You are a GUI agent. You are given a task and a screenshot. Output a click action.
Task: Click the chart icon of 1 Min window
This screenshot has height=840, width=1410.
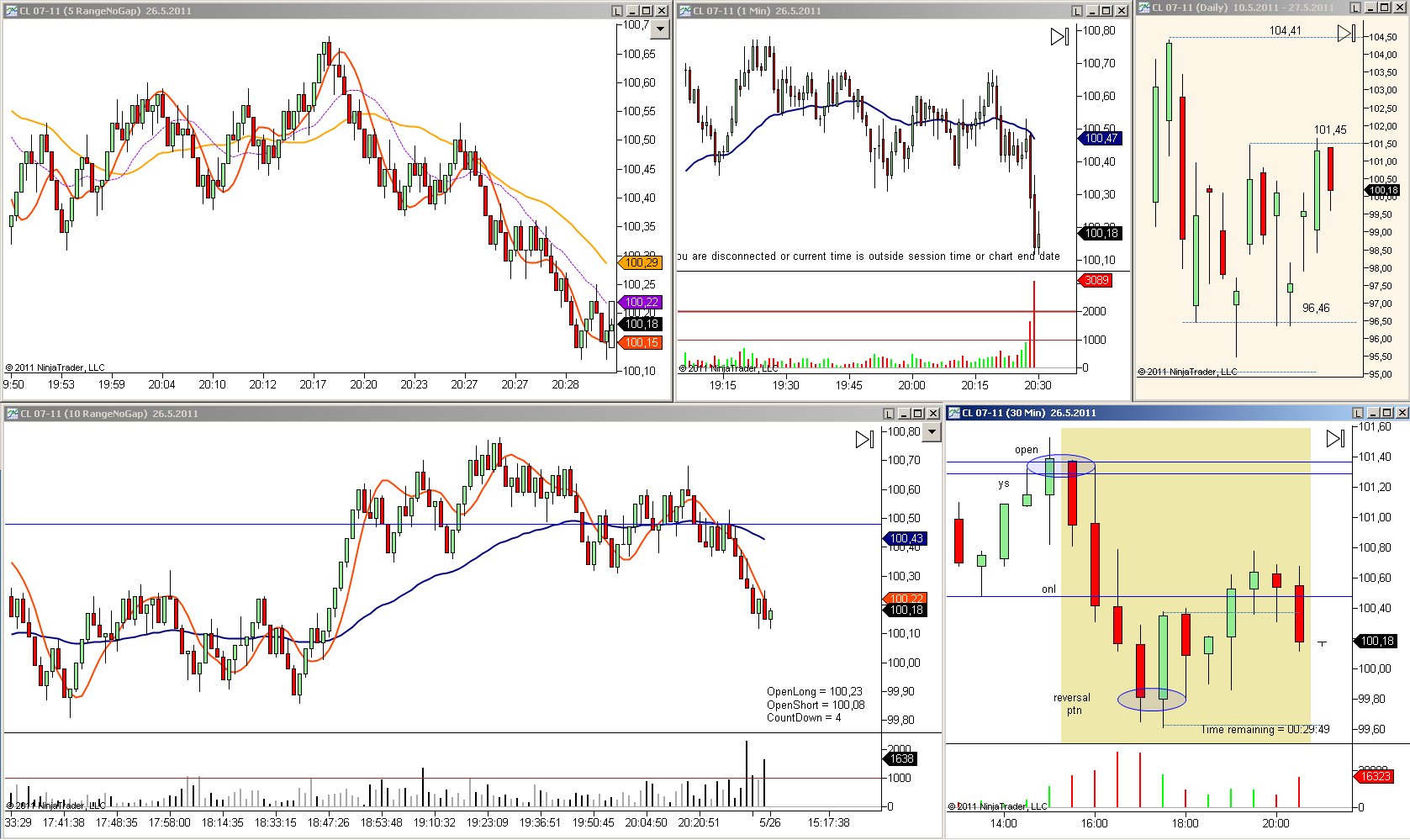pos(684,11)
